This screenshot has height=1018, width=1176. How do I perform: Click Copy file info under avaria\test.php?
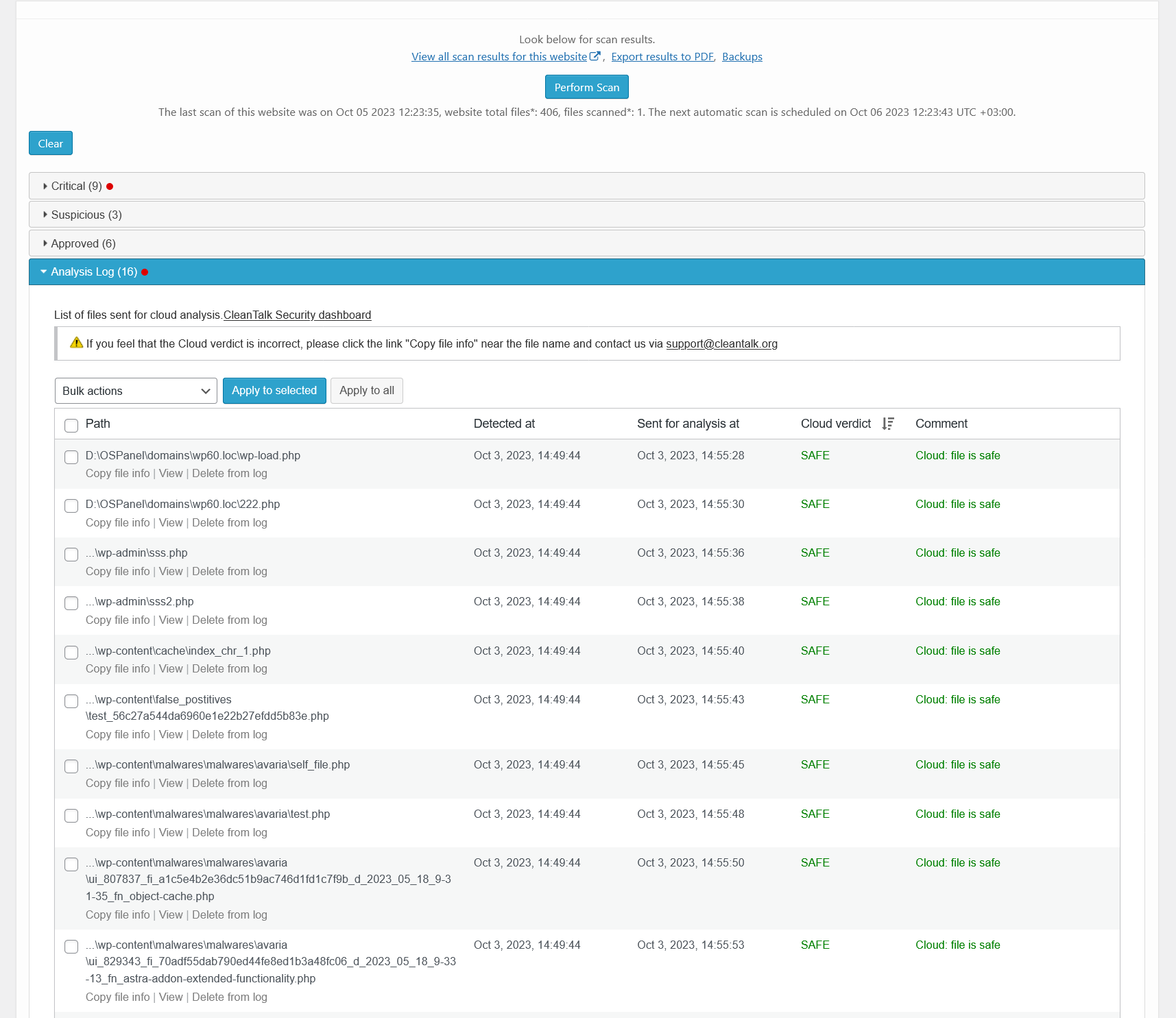117,832
